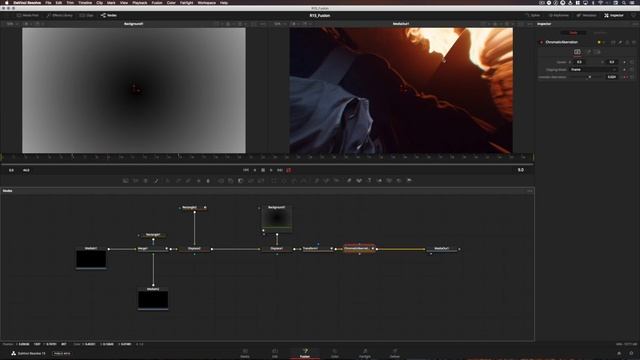This screenshot has height=360, width=640.
Task: Switch to the Fusion page tab
Action: (x=304, y=353)
